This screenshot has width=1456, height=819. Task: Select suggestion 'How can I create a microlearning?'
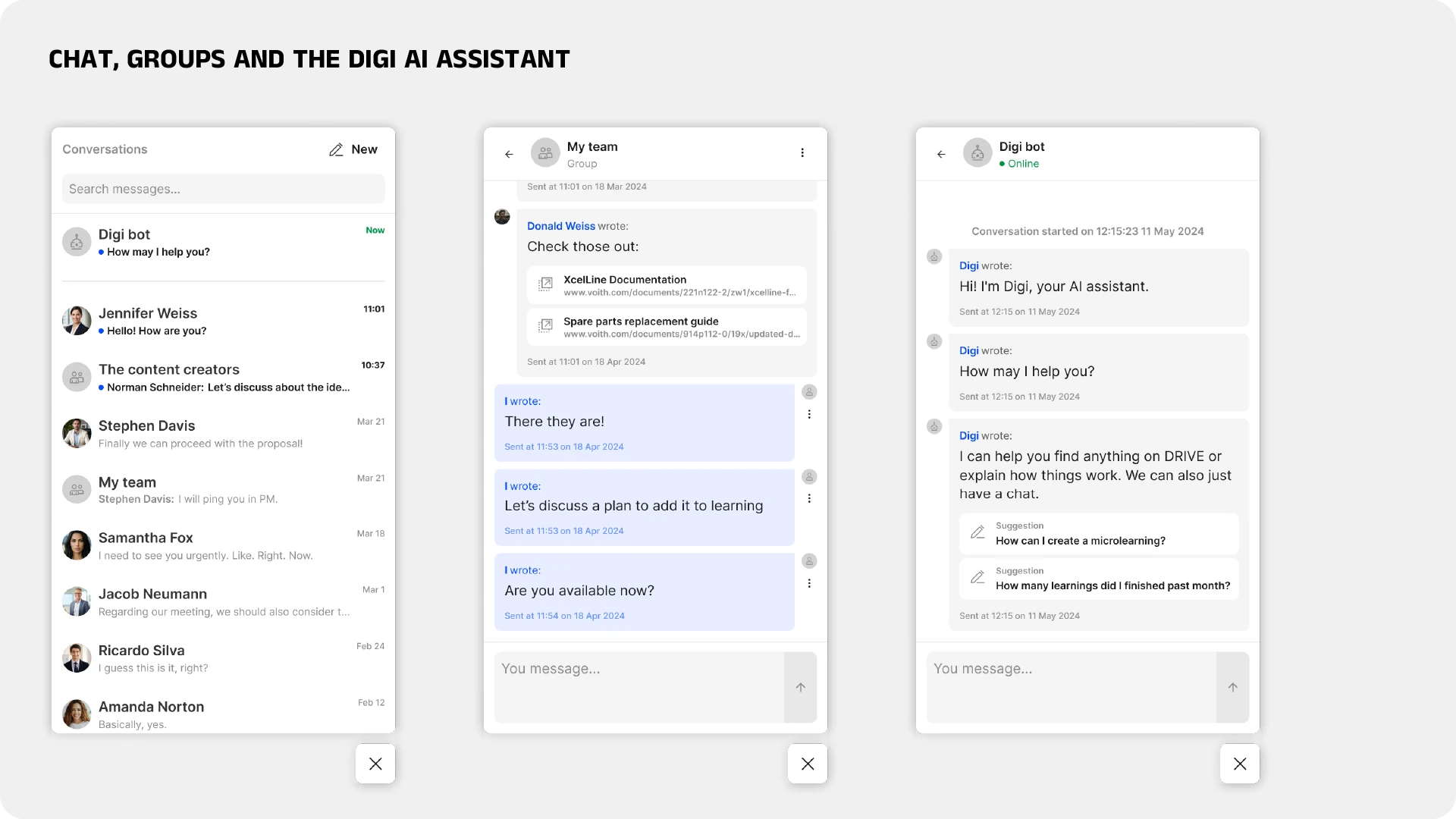point(1099,534)
